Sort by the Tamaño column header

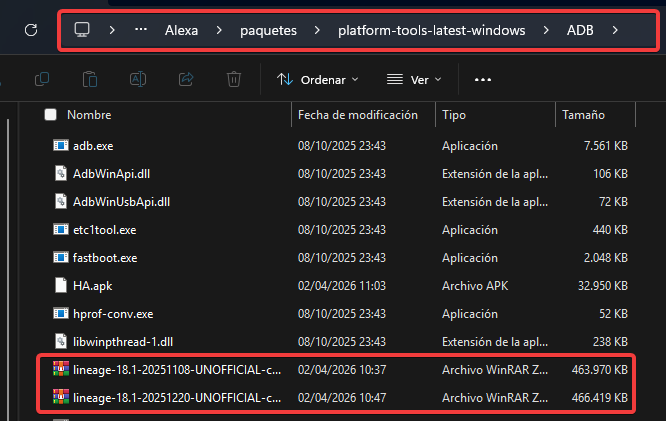[583, 115]
